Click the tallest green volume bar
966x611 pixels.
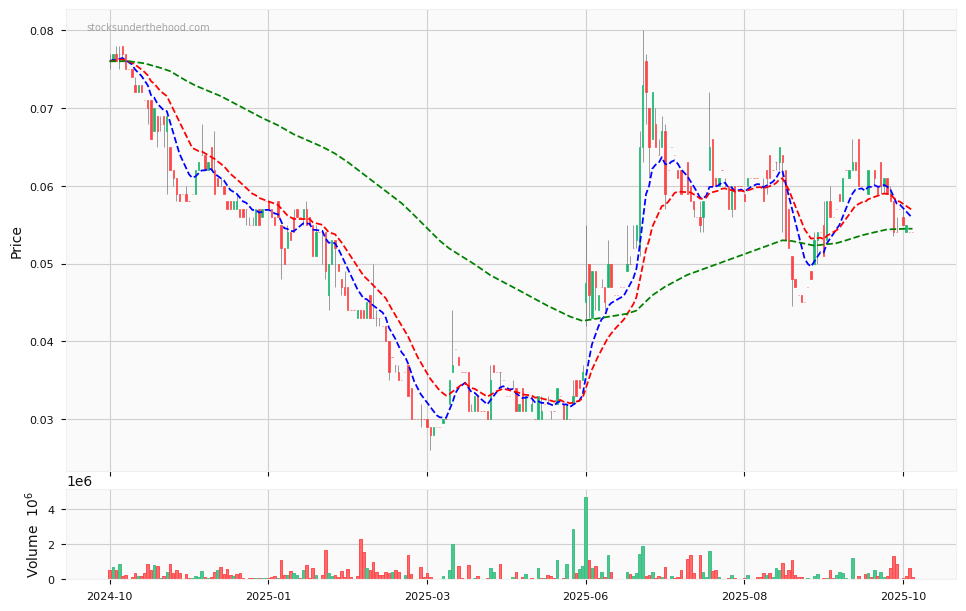[x=586, y=538]
